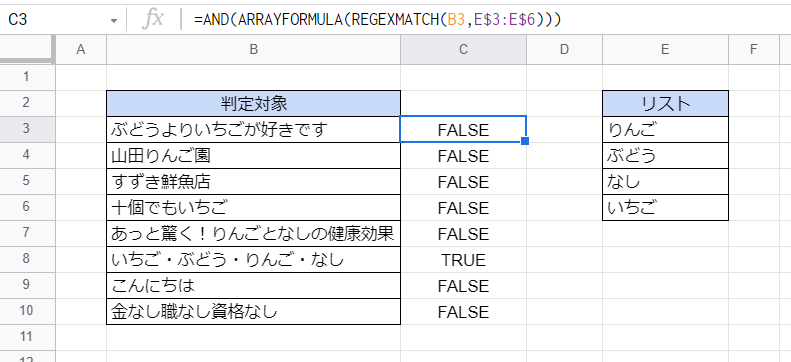Click the TRUE result in row 8
This screenshot has width=791, height=362.
pyautogui.click(x=464, y=260)
